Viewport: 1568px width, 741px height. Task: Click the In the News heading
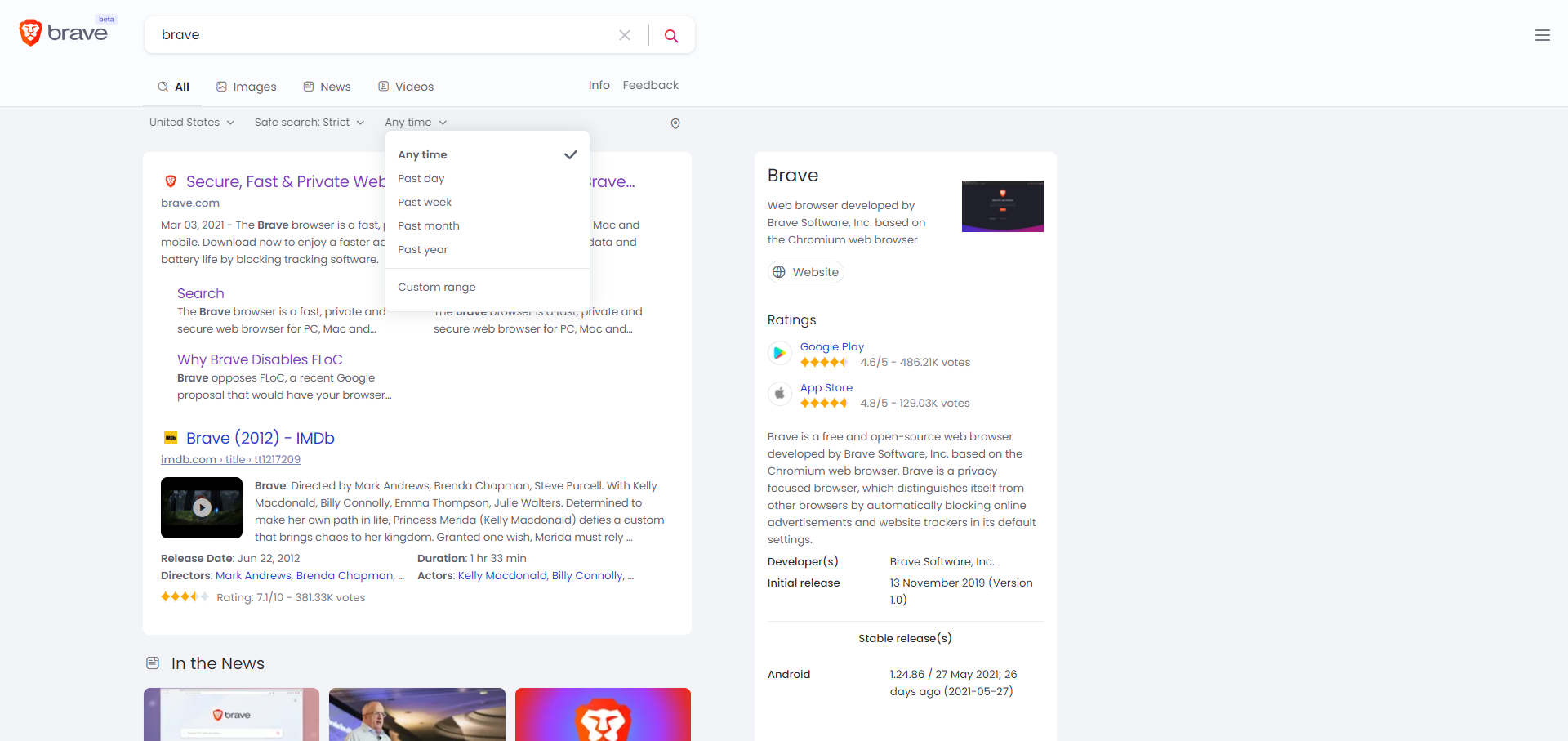tap(218, 663)
